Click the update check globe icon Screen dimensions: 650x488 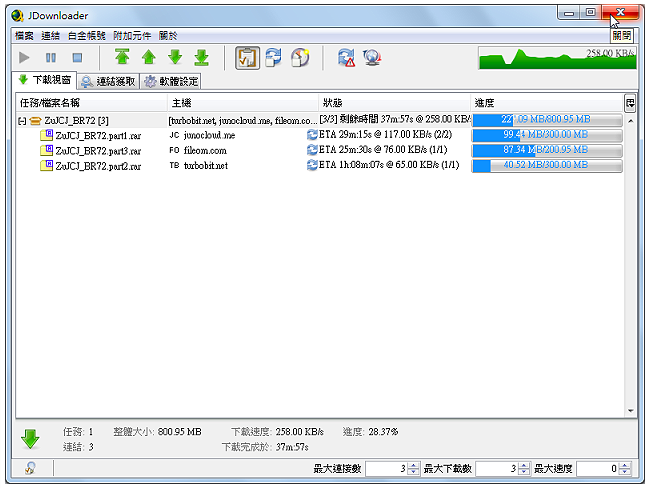372,58
